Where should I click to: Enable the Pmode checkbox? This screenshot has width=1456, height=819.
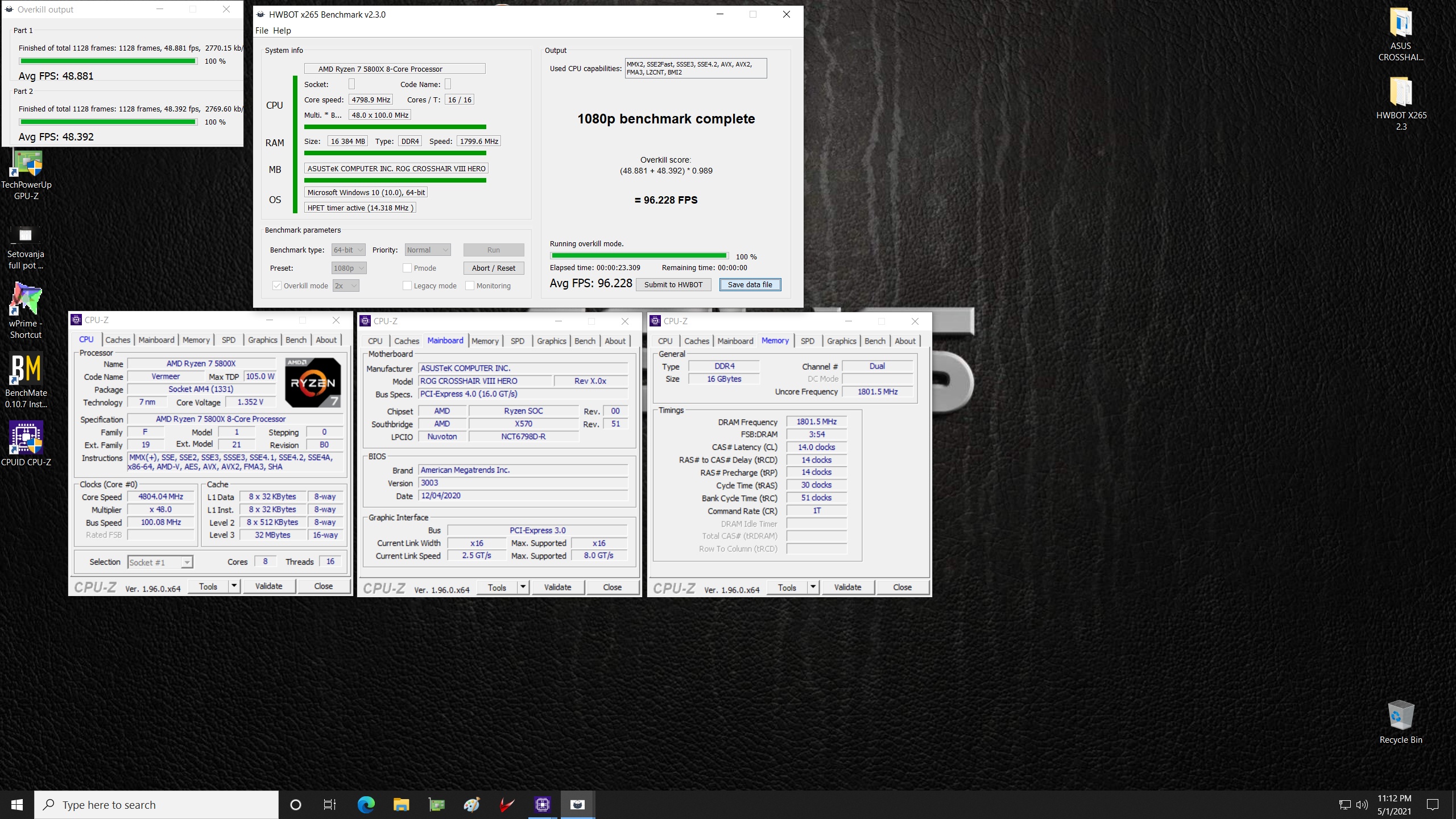pyautogui.click(x=407, y=268)
